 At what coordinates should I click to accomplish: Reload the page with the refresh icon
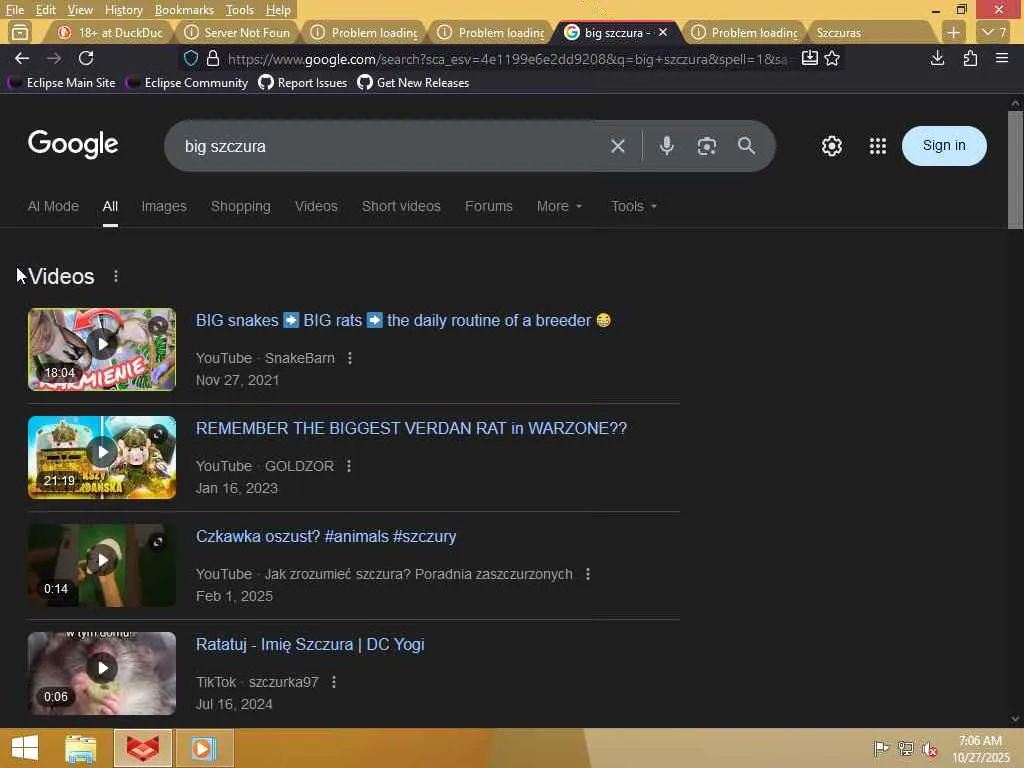tap(86, 58)
